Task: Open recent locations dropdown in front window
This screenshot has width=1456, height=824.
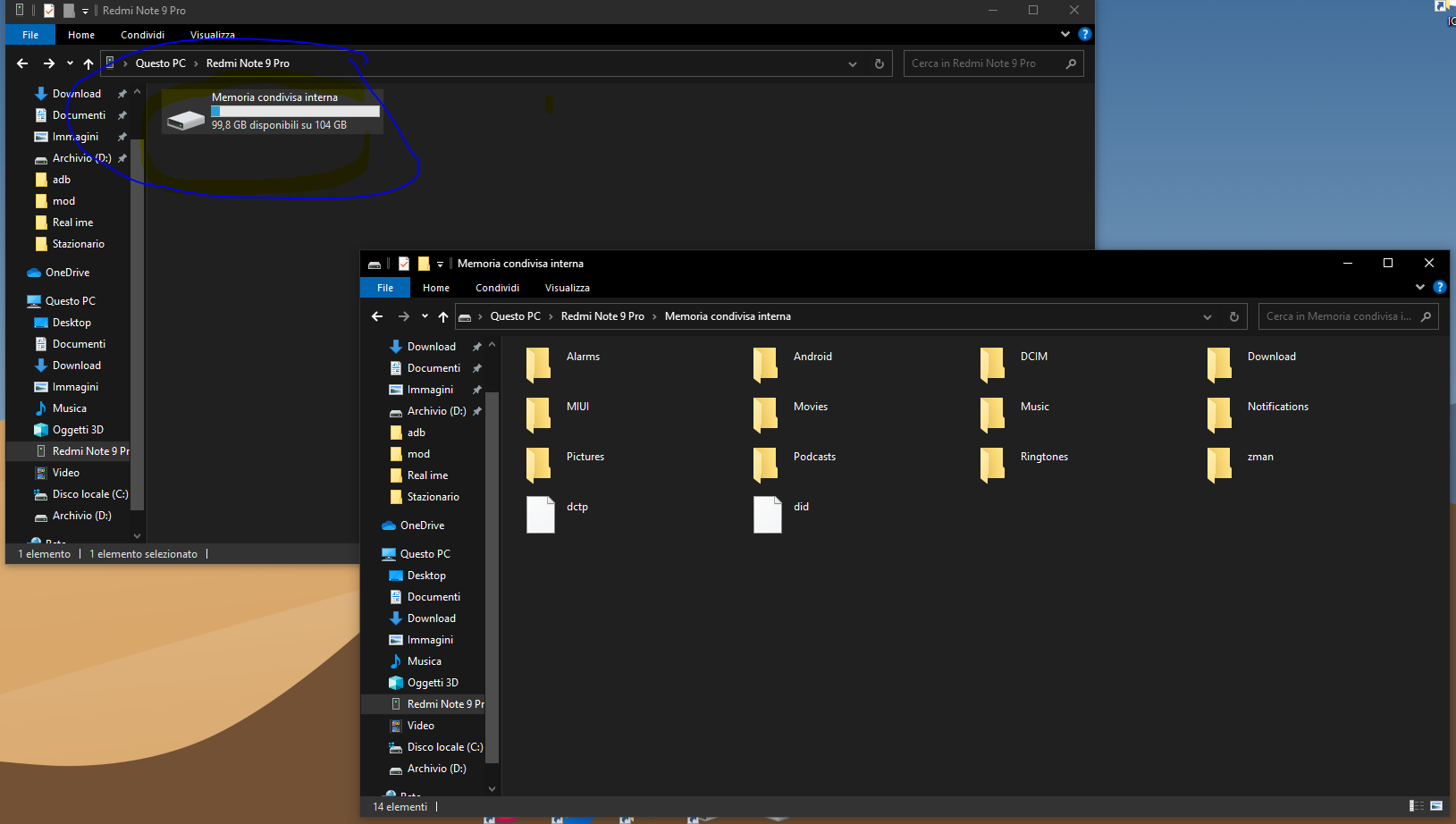Action: pos(425,316)
